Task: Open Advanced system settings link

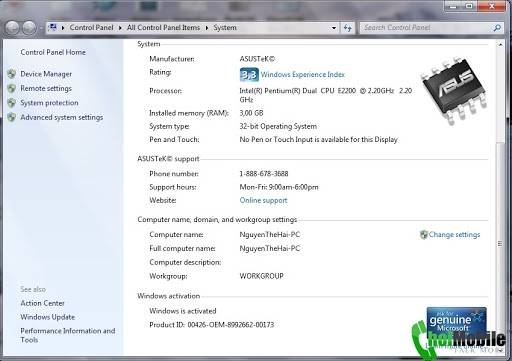Action: coord(62,117)
